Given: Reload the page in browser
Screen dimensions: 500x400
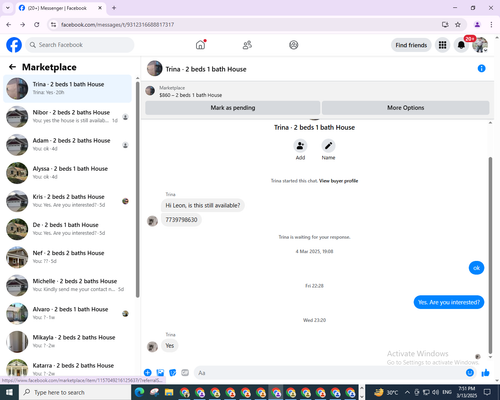Looking at the screenshot, I should click(x=37, y=24).
